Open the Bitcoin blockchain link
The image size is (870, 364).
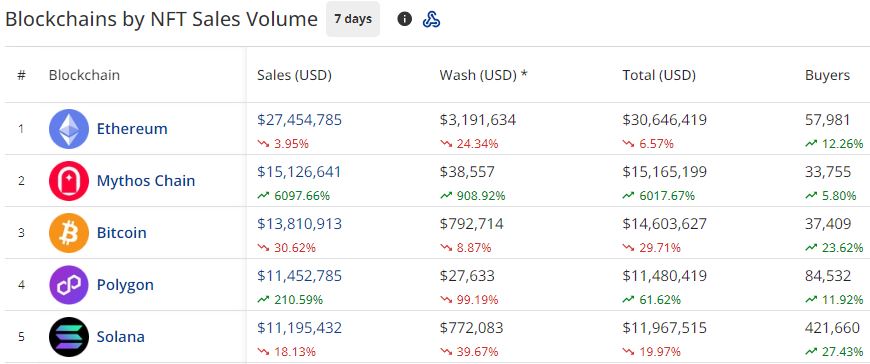(x=122, y=232)
